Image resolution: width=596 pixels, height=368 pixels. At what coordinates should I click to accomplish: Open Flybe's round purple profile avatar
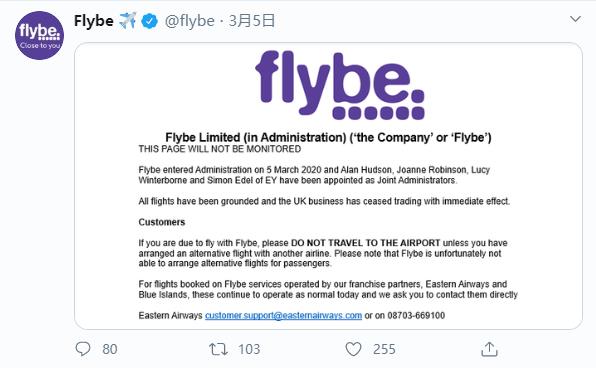[40, 35]
